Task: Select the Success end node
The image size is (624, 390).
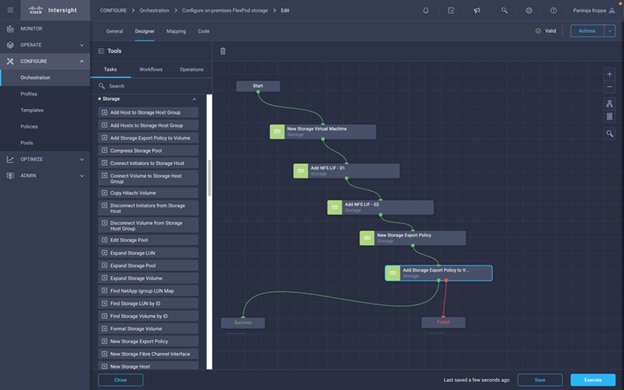Action: coord(243,322)
